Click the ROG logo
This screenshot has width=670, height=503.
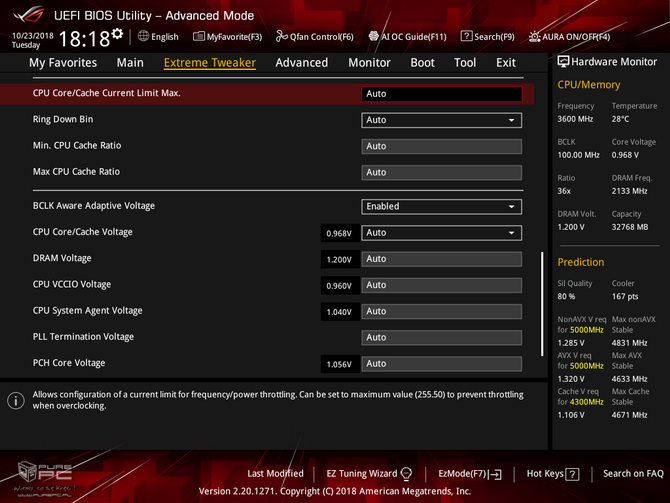tap(29, 15)
